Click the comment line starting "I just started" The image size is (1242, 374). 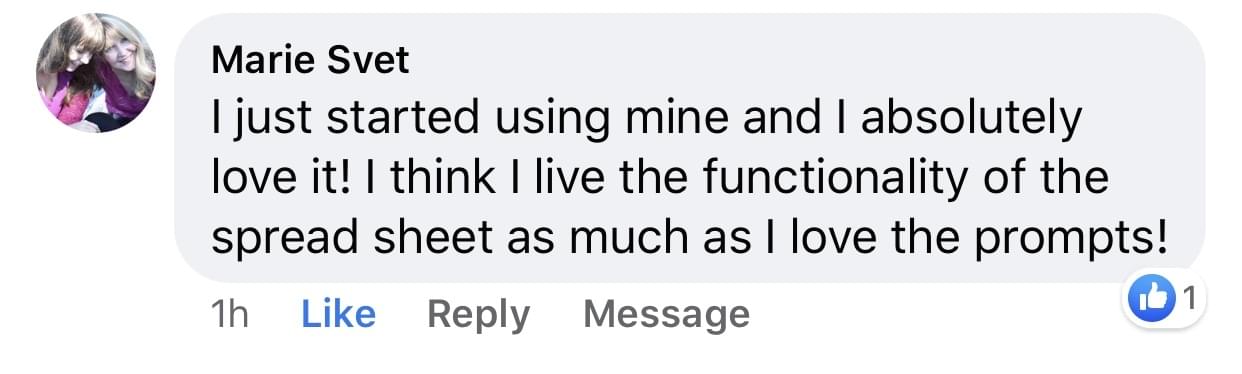coord(647,120)
